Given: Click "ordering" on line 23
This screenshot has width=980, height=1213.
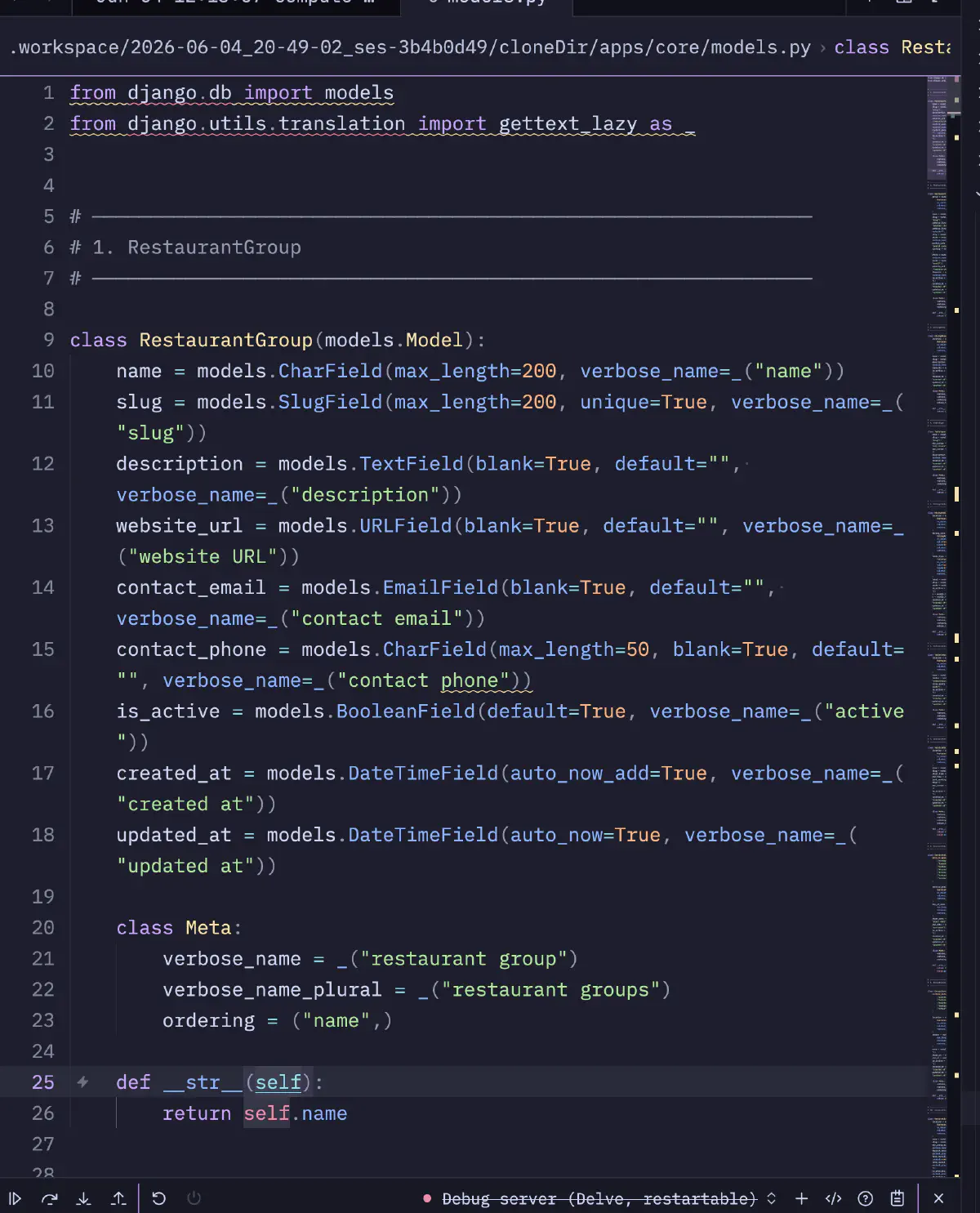Looking at the screenshot, I should click(208, 1021).
